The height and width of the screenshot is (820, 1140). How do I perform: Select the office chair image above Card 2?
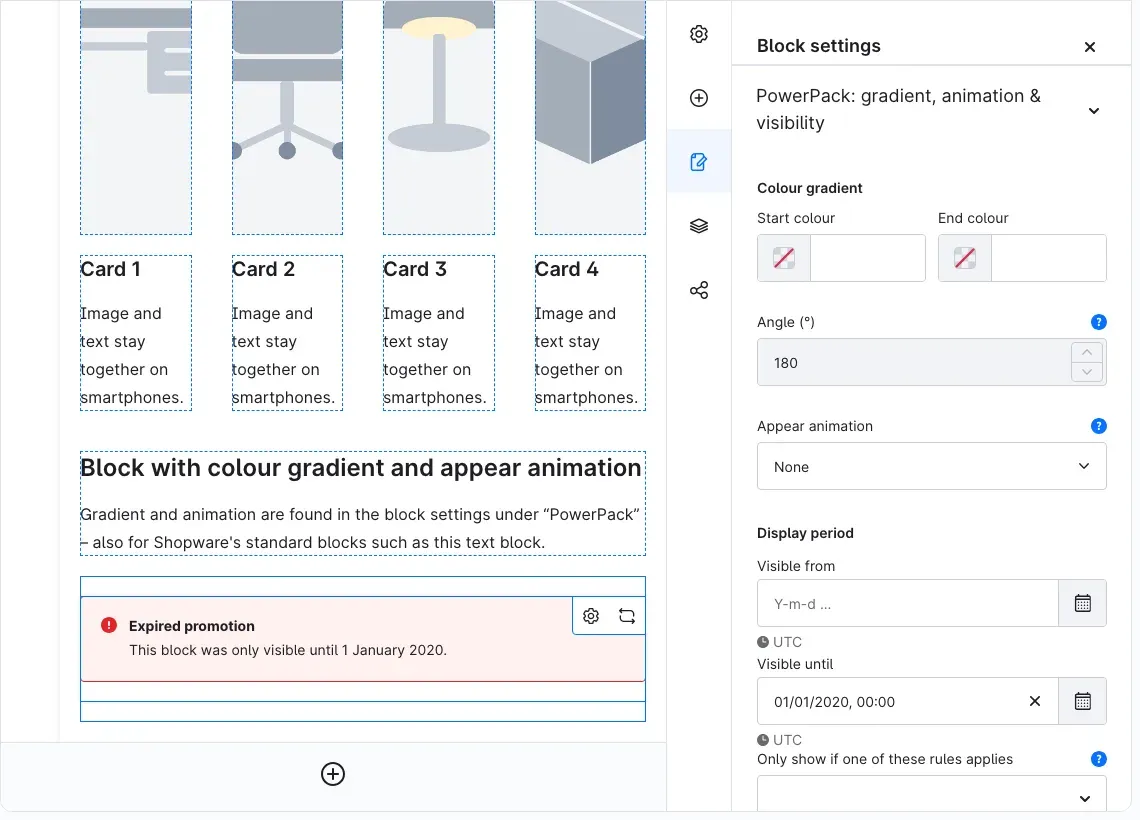287,117
